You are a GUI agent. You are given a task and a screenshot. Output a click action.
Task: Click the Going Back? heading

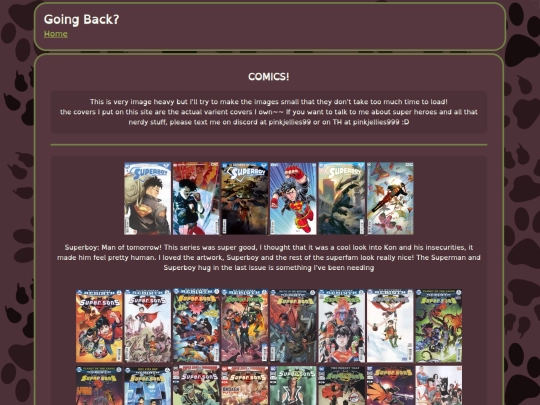click(81, 19)
